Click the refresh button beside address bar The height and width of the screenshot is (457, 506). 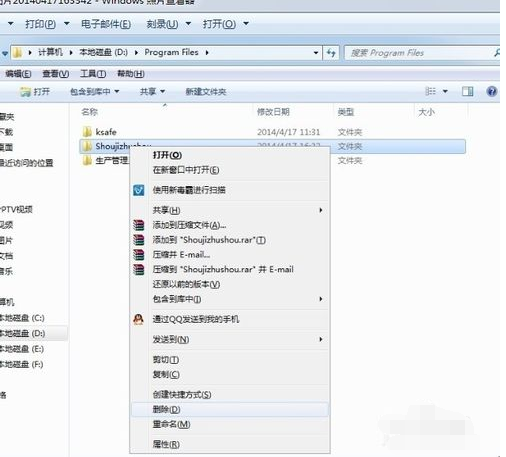[x=331, y=53]
